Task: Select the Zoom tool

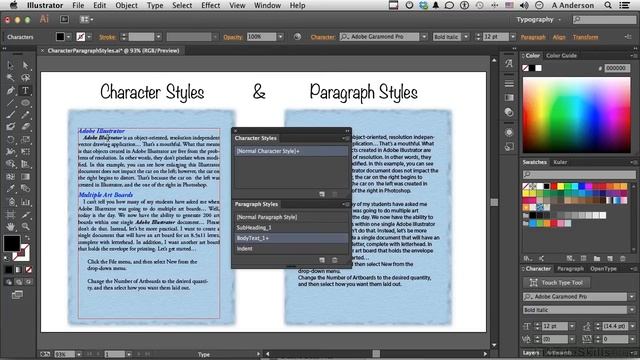Action: click(25, 226)
